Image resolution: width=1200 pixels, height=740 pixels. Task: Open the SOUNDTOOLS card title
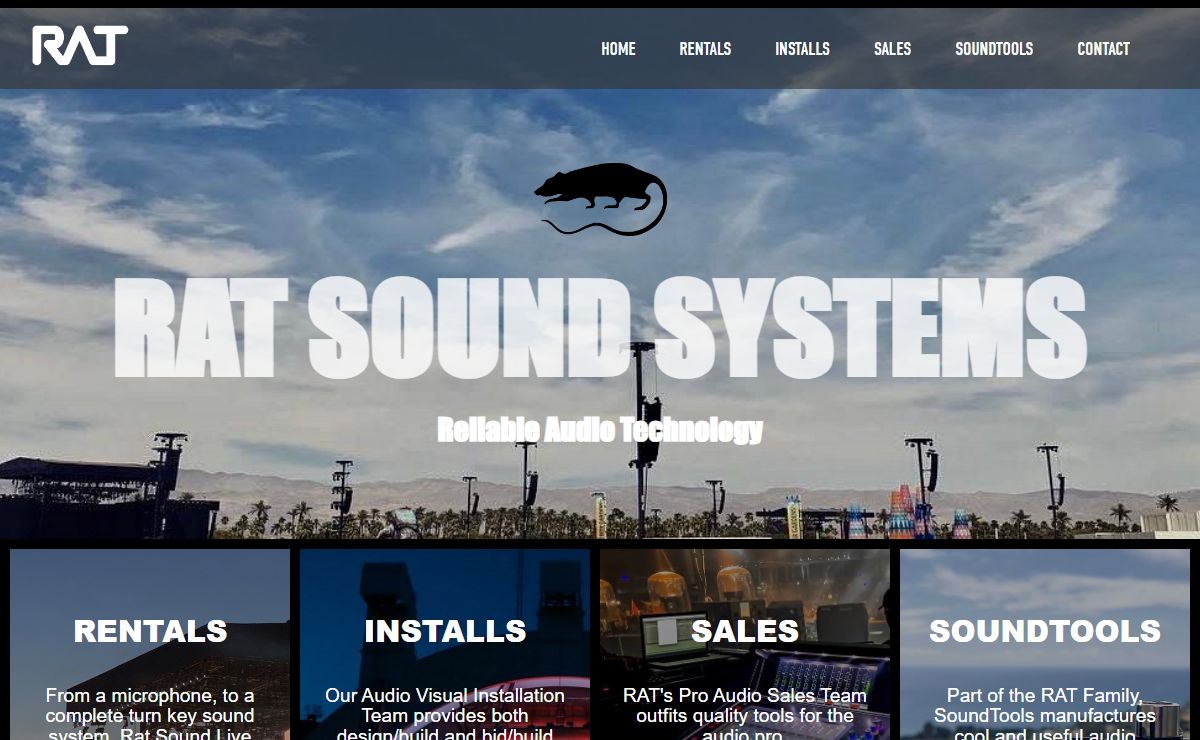coord(1045,631)
